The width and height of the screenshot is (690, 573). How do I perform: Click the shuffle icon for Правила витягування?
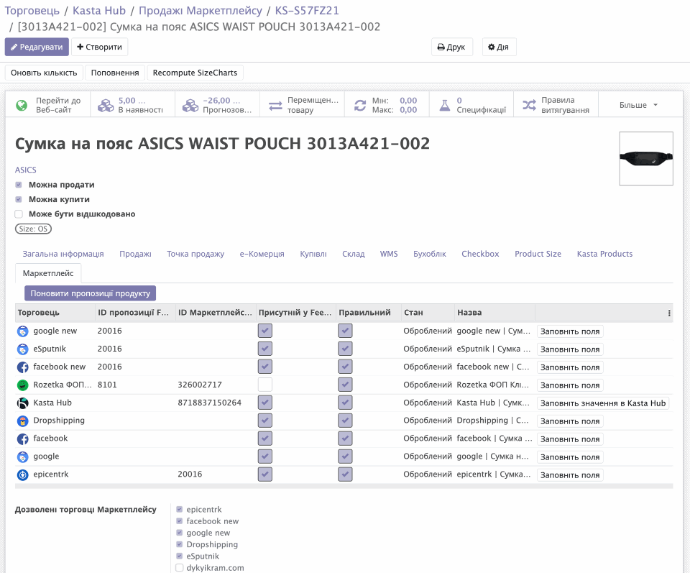click(x=529, y=105)
